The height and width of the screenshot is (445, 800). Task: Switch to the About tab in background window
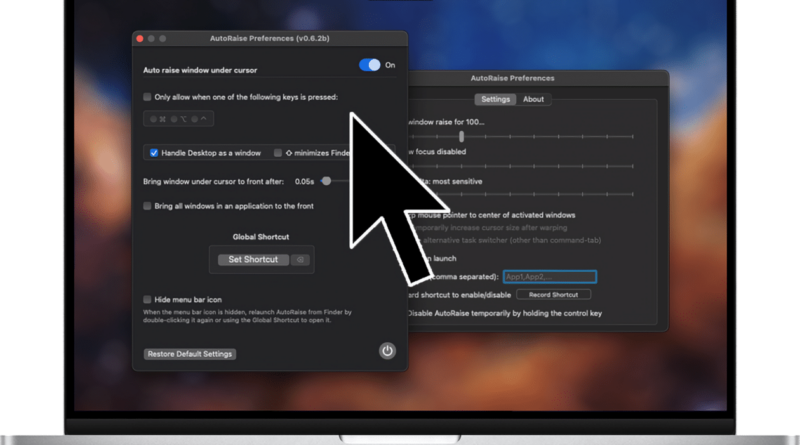pyautogui.click(x=533, y=99)
